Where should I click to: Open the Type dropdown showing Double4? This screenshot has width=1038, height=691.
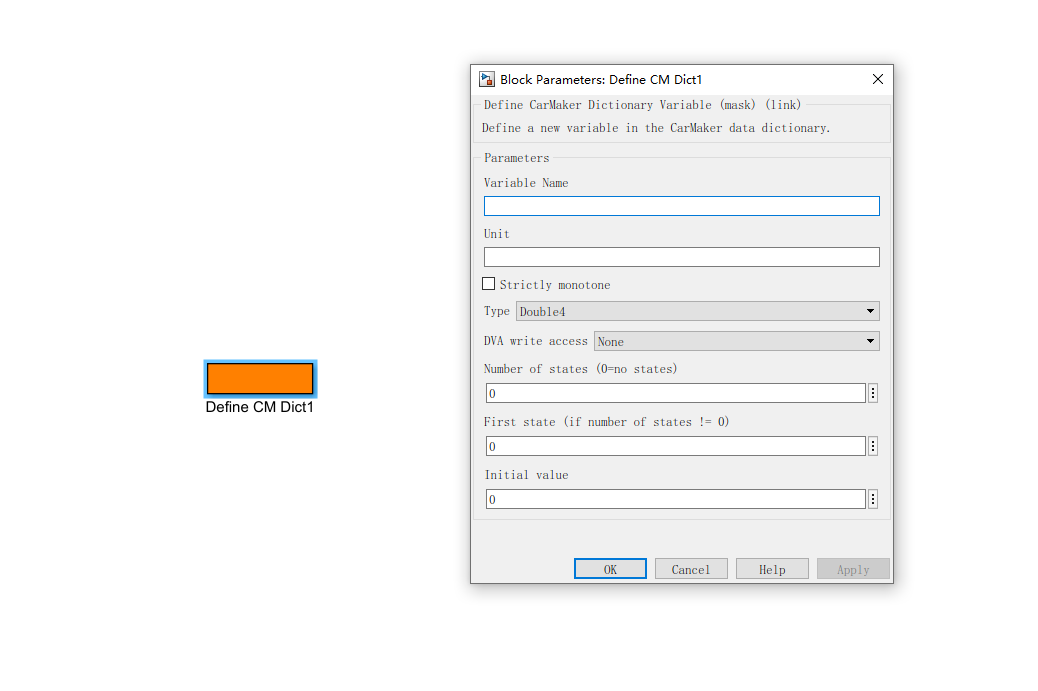click(698, 311)
